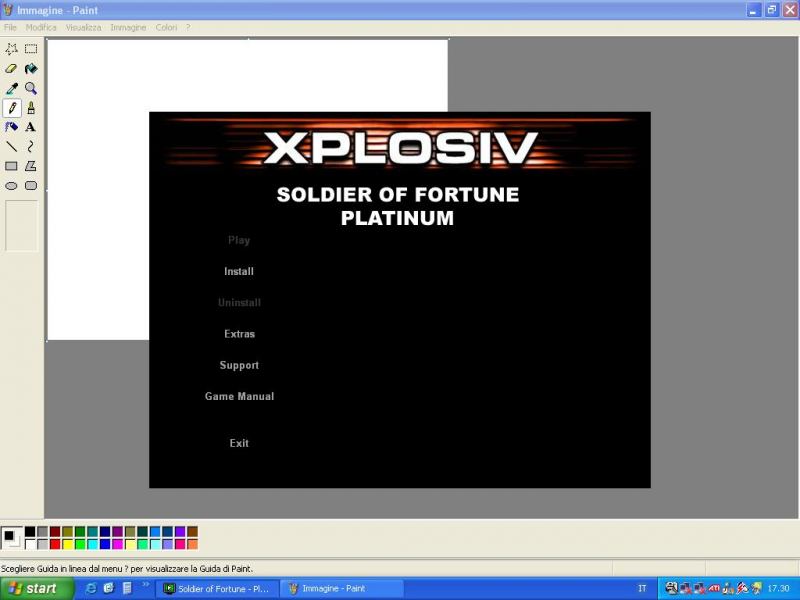This screenshot has width=800, height=600.
Task: Select the orange color swatch
Action: point(192,544)
